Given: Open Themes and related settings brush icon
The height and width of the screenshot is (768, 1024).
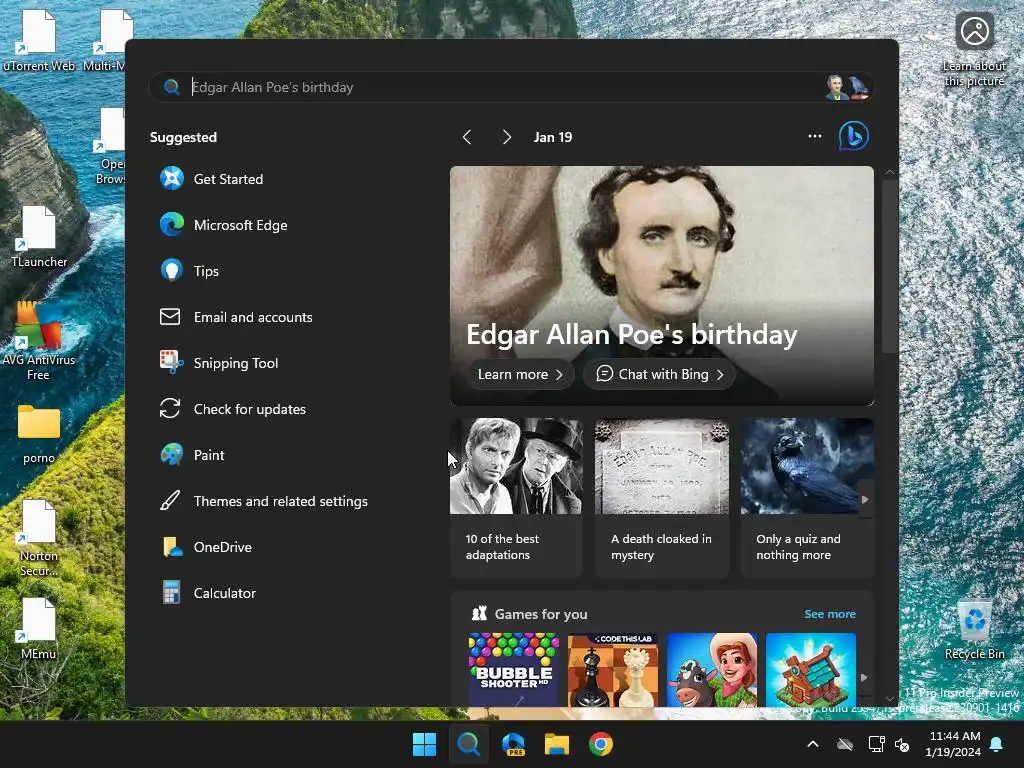Looking at the screenshot, I should [170, 501].
